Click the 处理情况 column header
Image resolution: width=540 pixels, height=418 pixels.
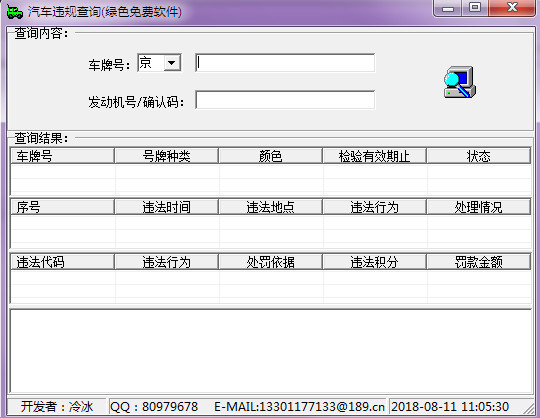pos(478,207)
